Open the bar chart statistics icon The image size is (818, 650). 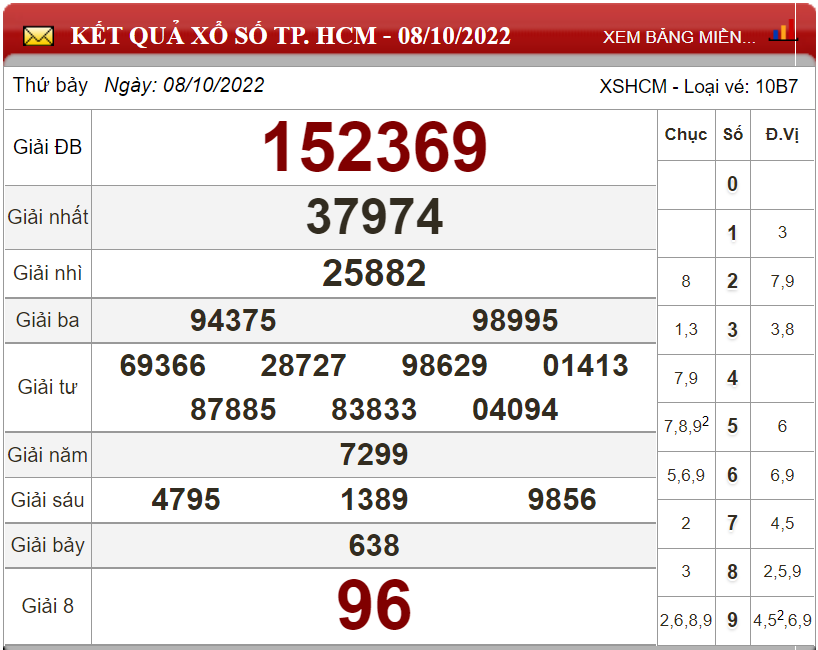783,30
